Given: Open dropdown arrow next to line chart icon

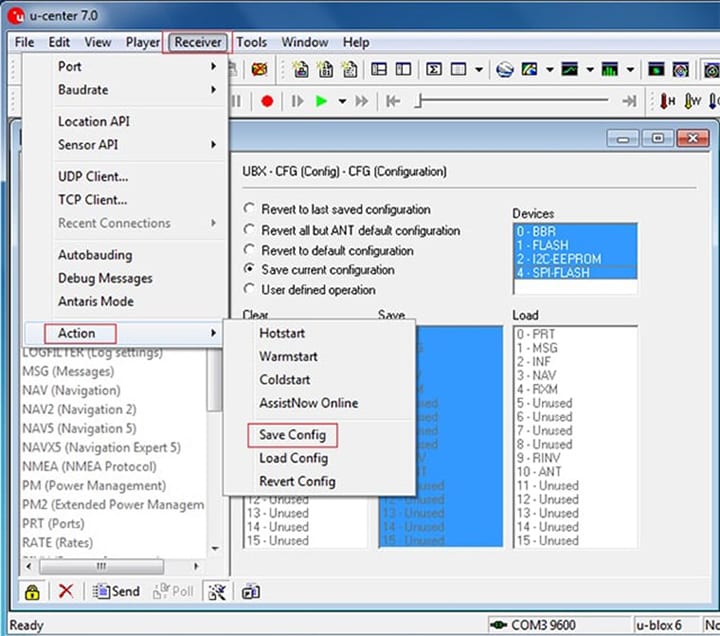Looking at the screenshot, I should click(590, 70).
